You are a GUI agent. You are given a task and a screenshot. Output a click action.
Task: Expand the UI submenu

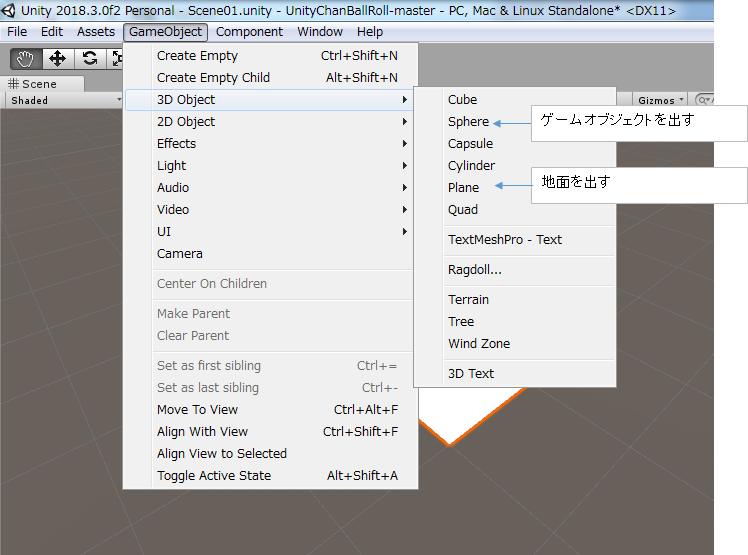[271, 231]
